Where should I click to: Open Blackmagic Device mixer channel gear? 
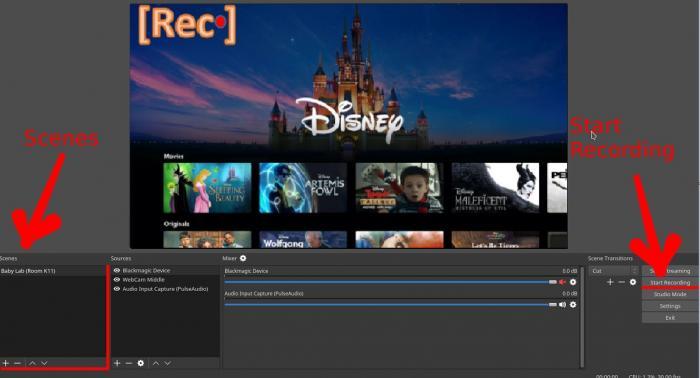573,282
